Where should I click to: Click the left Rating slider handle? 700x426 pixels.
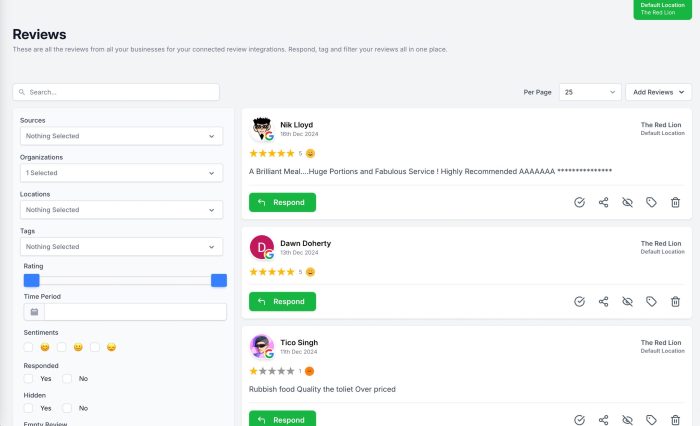pyautogui.click(x=31, y=281)
